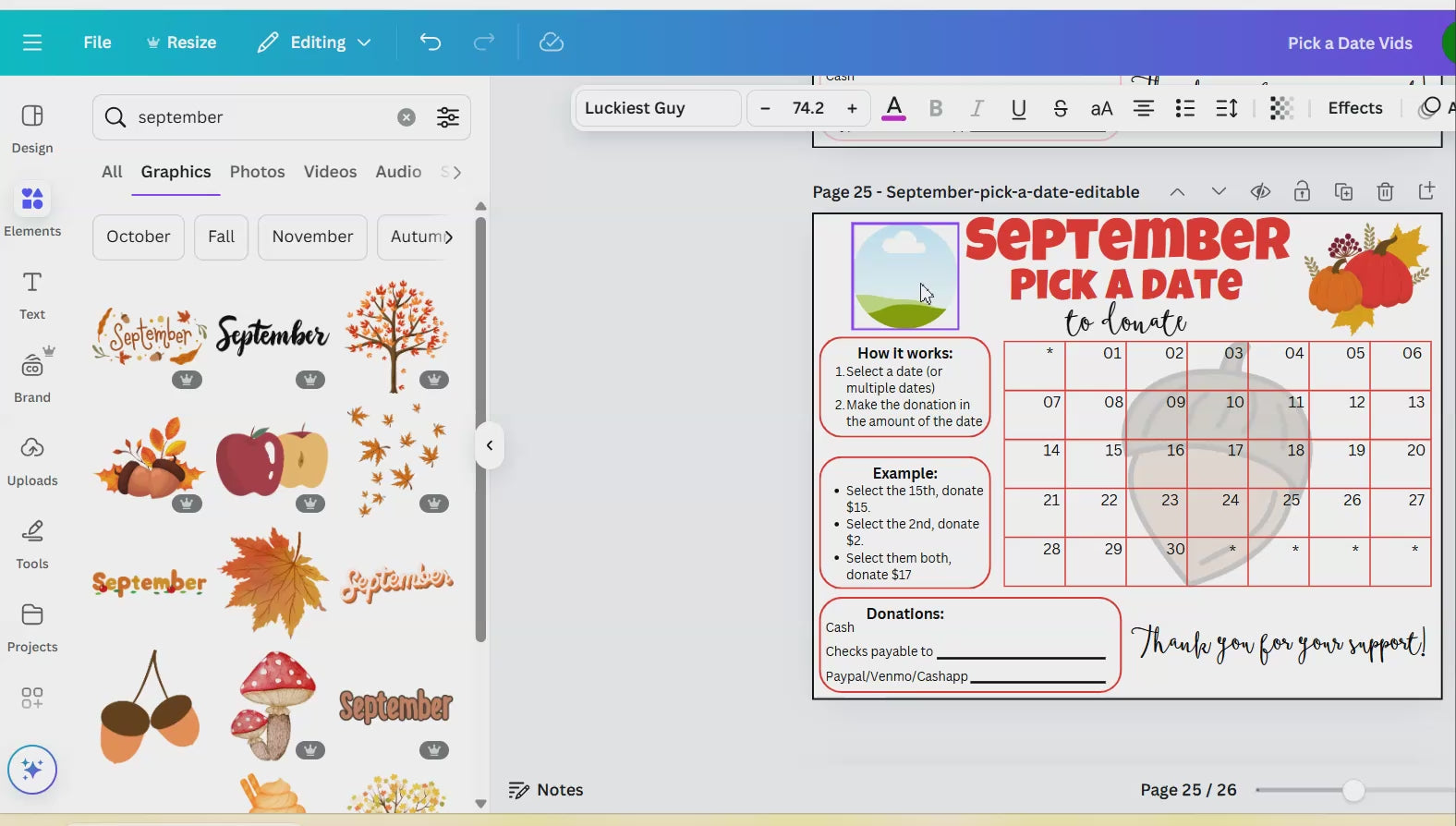The width and height of the screenshot is (1456, 826).
Task: Switch to the Photos tab
Action: point(257,172)
